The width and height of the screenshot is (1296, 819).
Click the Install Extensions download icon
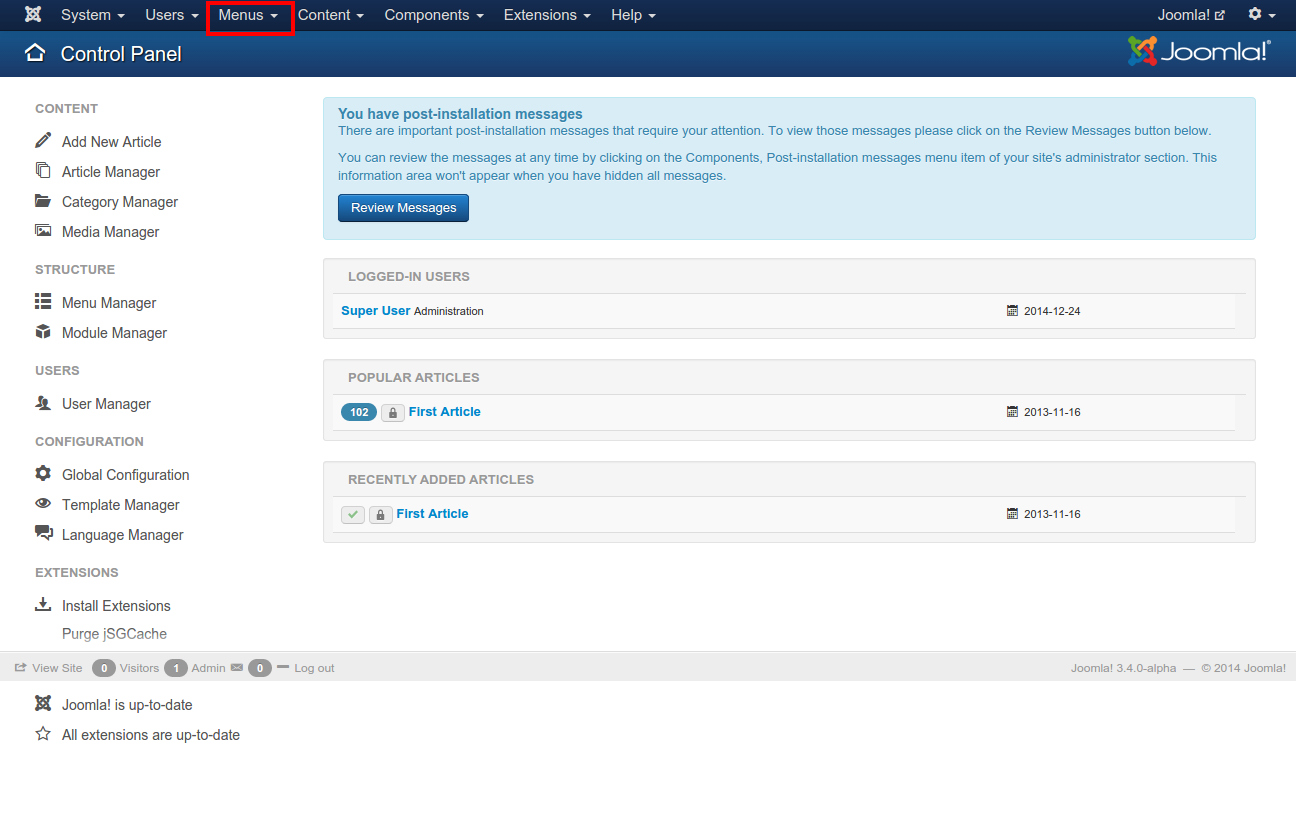[x=42, y=605]
